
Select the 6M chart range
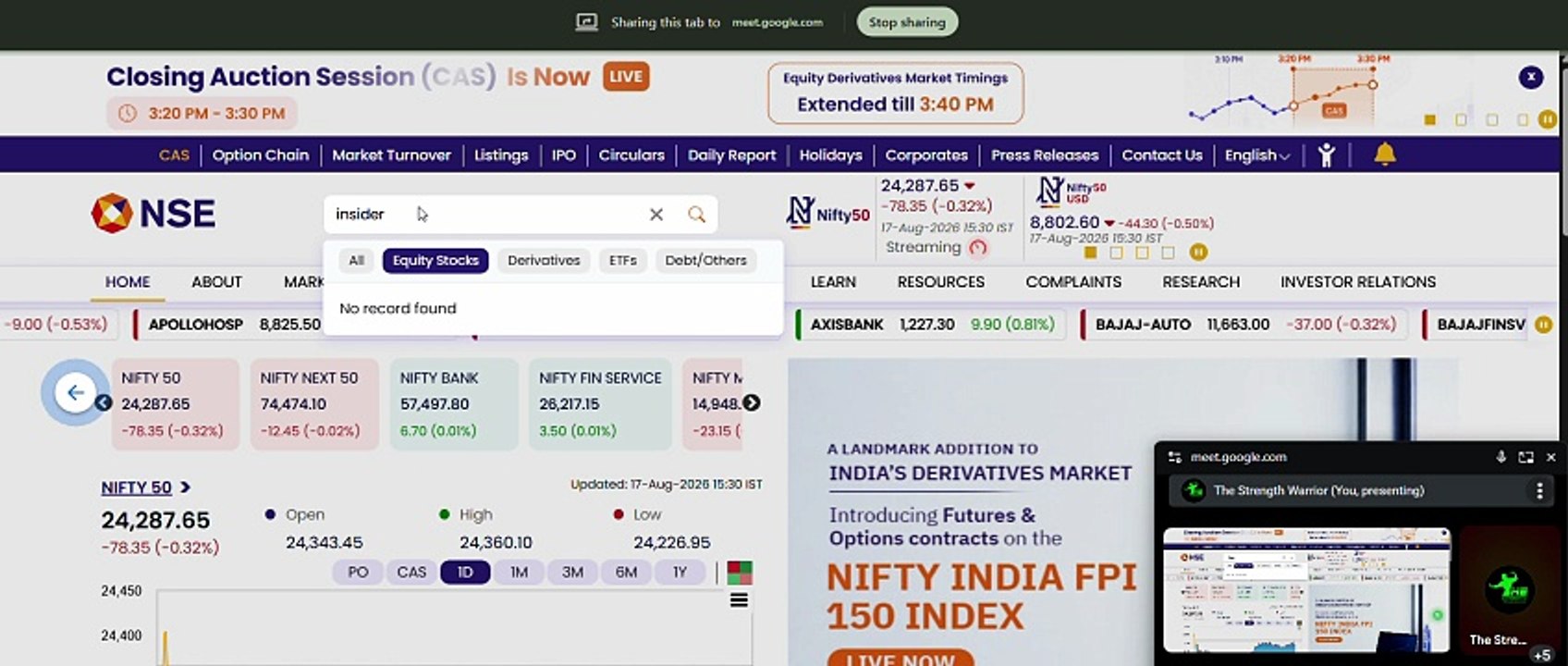tap(626, 573)
